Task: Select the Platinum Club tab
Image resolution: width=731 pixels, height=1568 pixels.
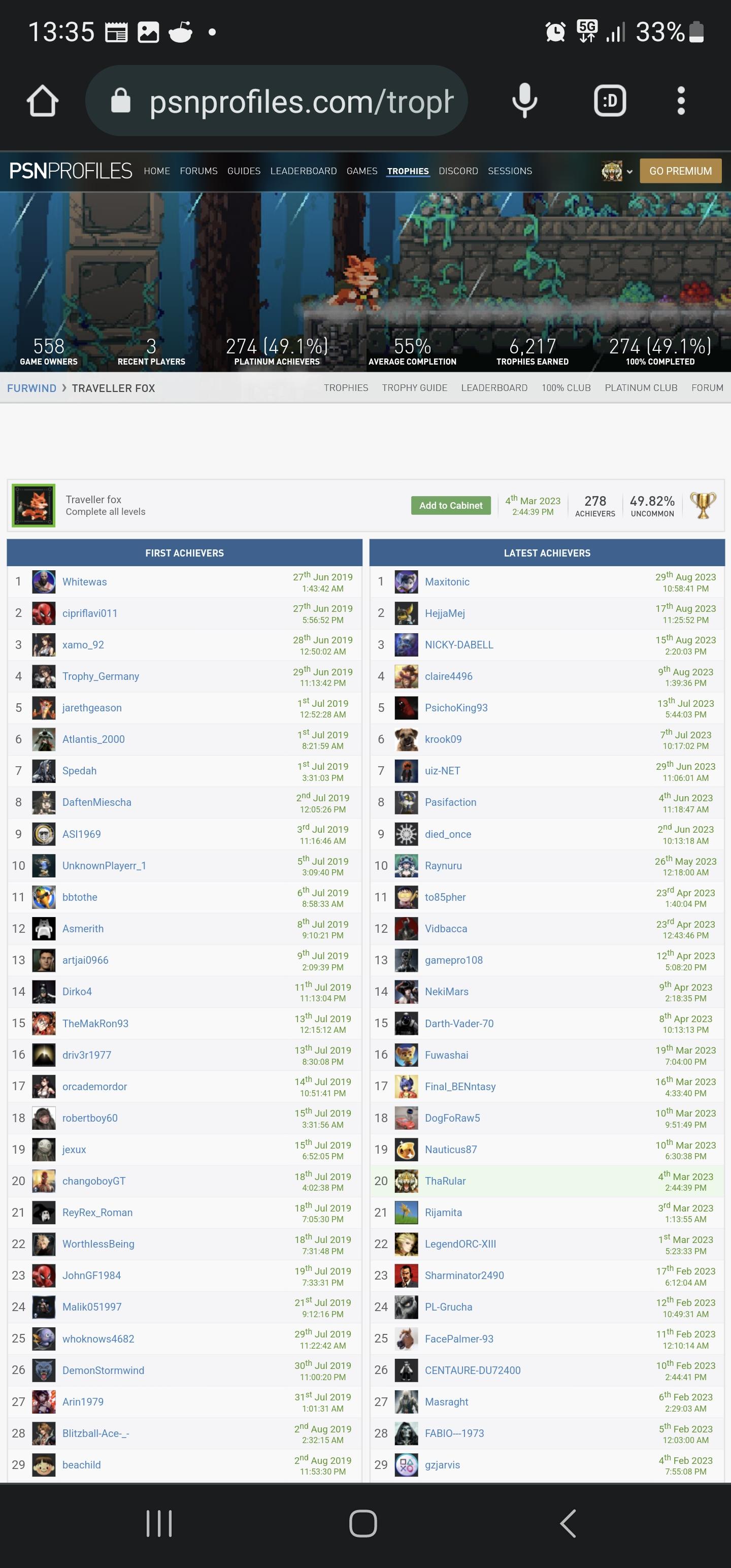Action: [x=640, y=388]
